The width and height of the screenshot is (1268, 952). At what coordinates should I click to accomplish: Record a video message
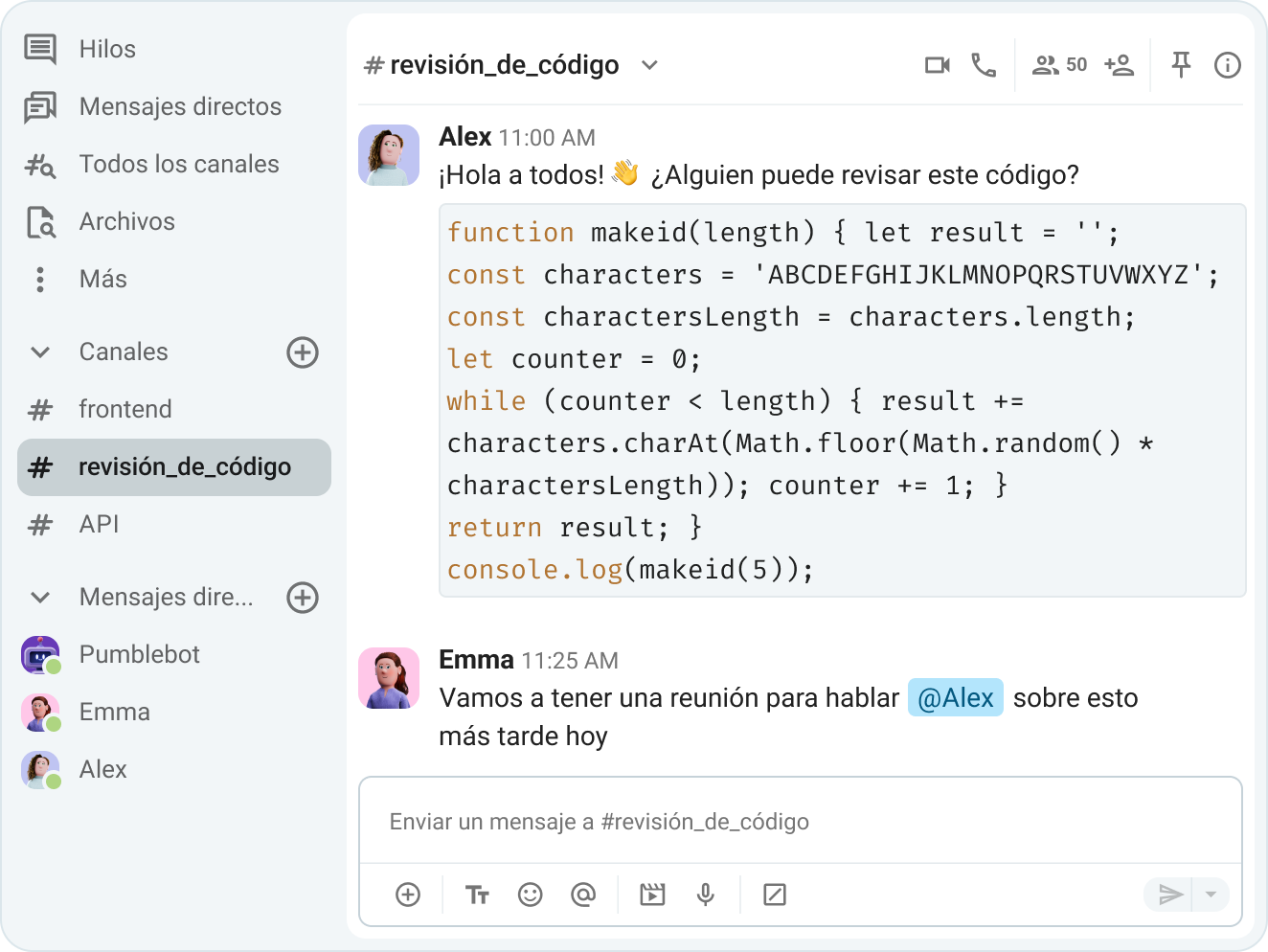click(652, 894)
